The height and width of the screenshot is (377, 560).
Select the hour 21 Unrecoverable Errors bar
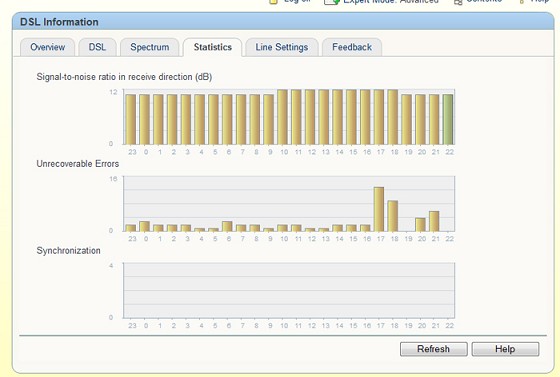coord(434,221)
